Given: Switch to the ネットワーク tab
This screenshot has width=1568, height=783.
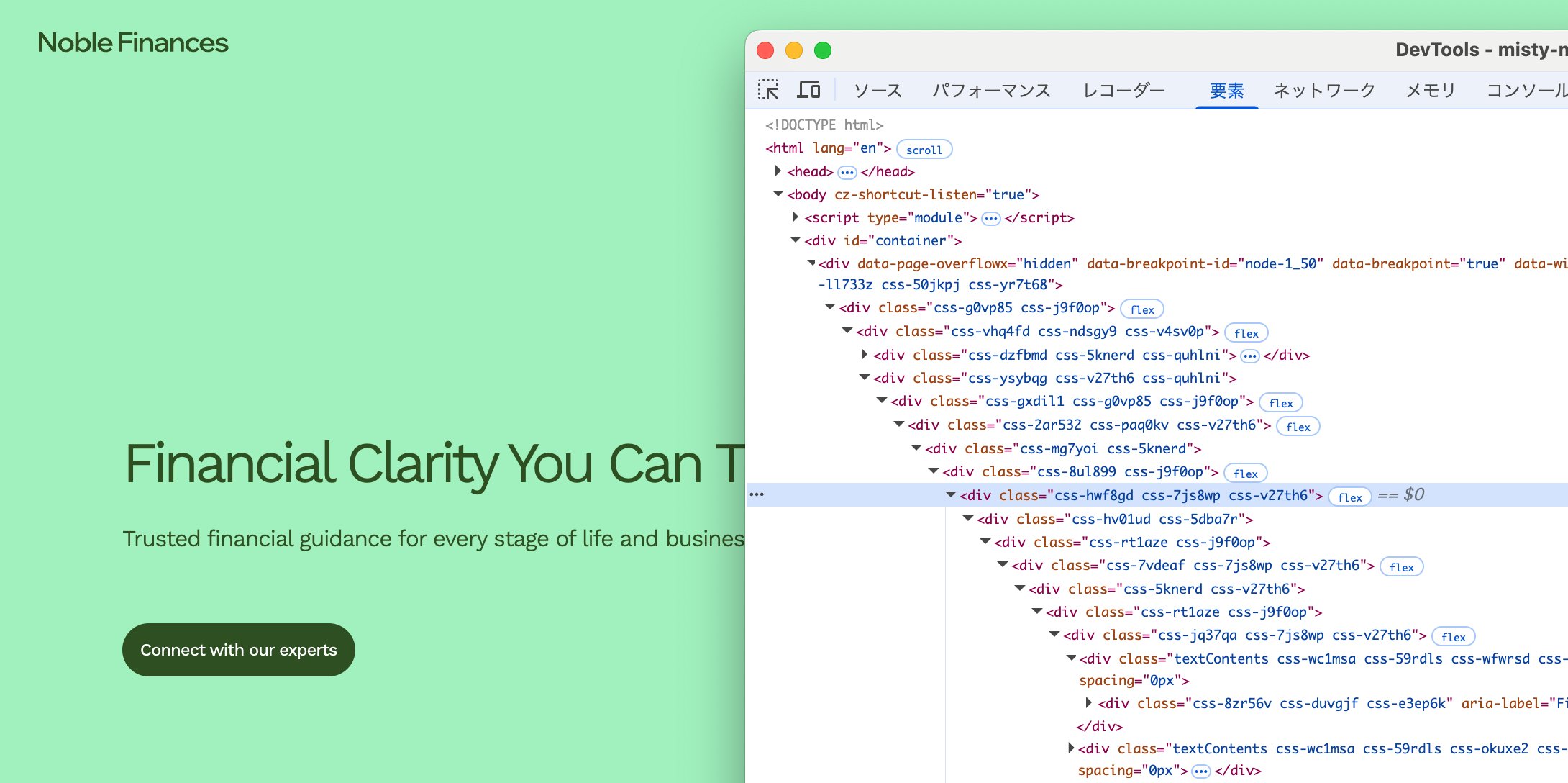Looking at the screenshot, I should [x=1324, y=91].
